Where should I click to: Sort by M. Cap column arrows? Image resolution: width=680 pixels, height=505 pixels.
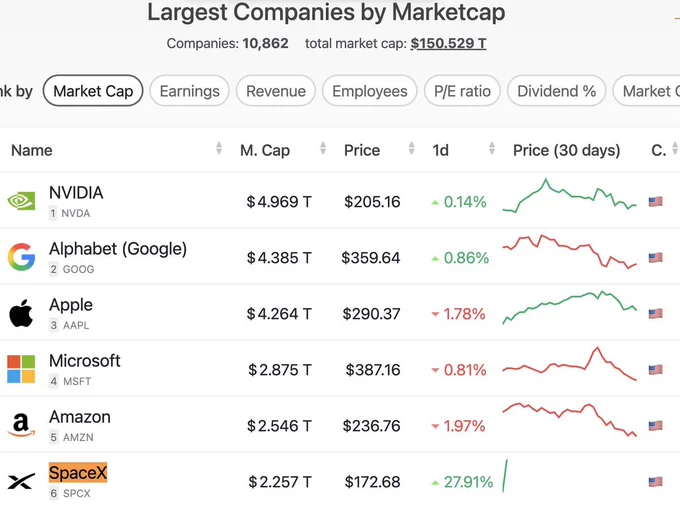coord(323,148)
